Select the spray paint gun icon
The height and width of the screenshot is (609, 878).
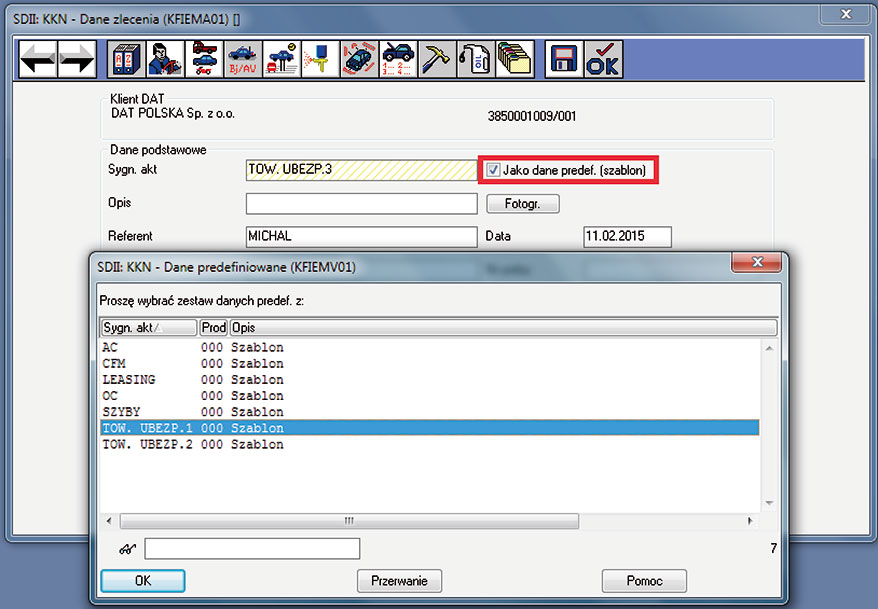(x=319, y=59)
